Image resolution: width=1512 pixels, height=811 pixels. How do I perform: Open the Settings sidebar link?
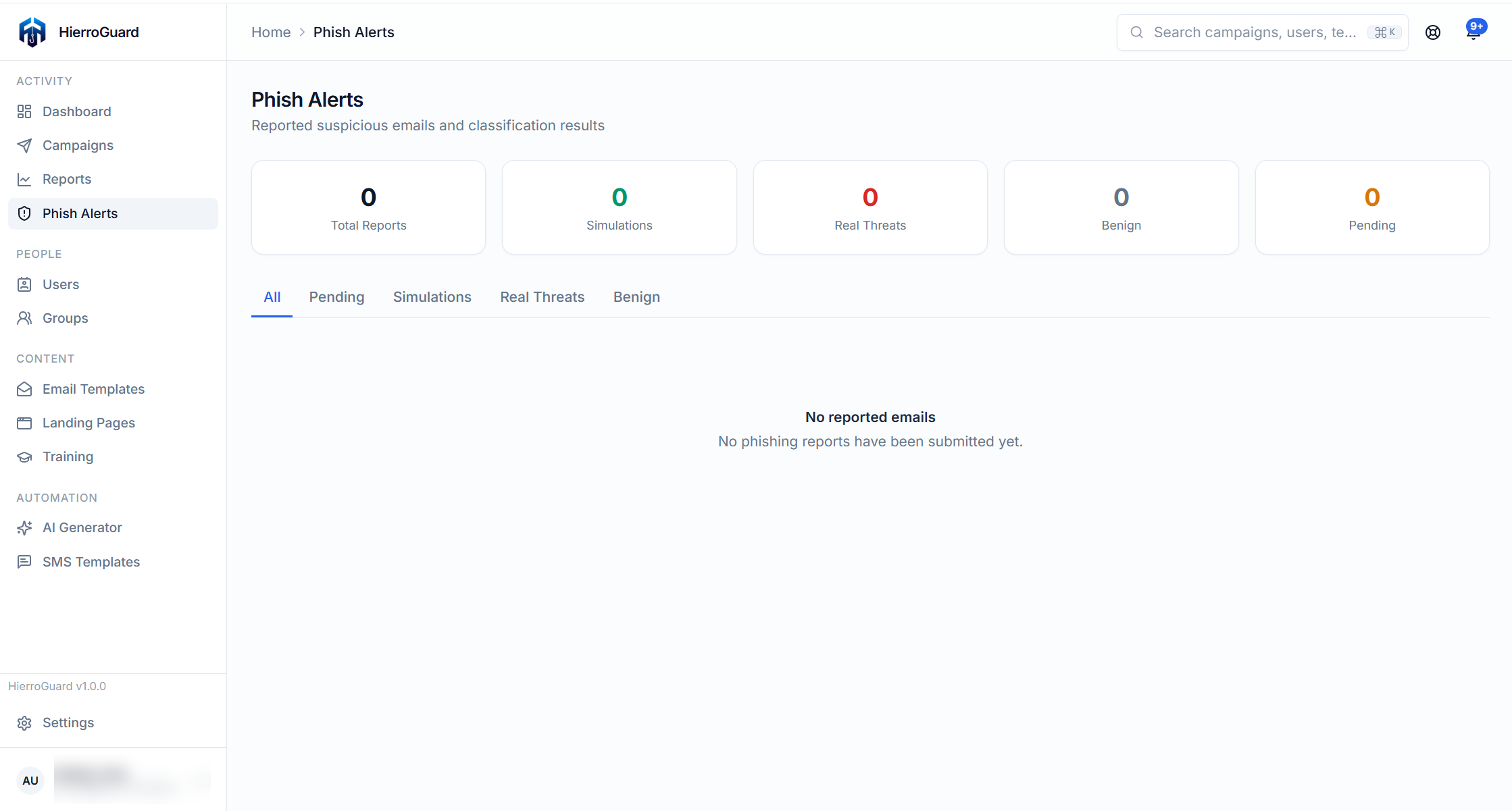(113, 723)
